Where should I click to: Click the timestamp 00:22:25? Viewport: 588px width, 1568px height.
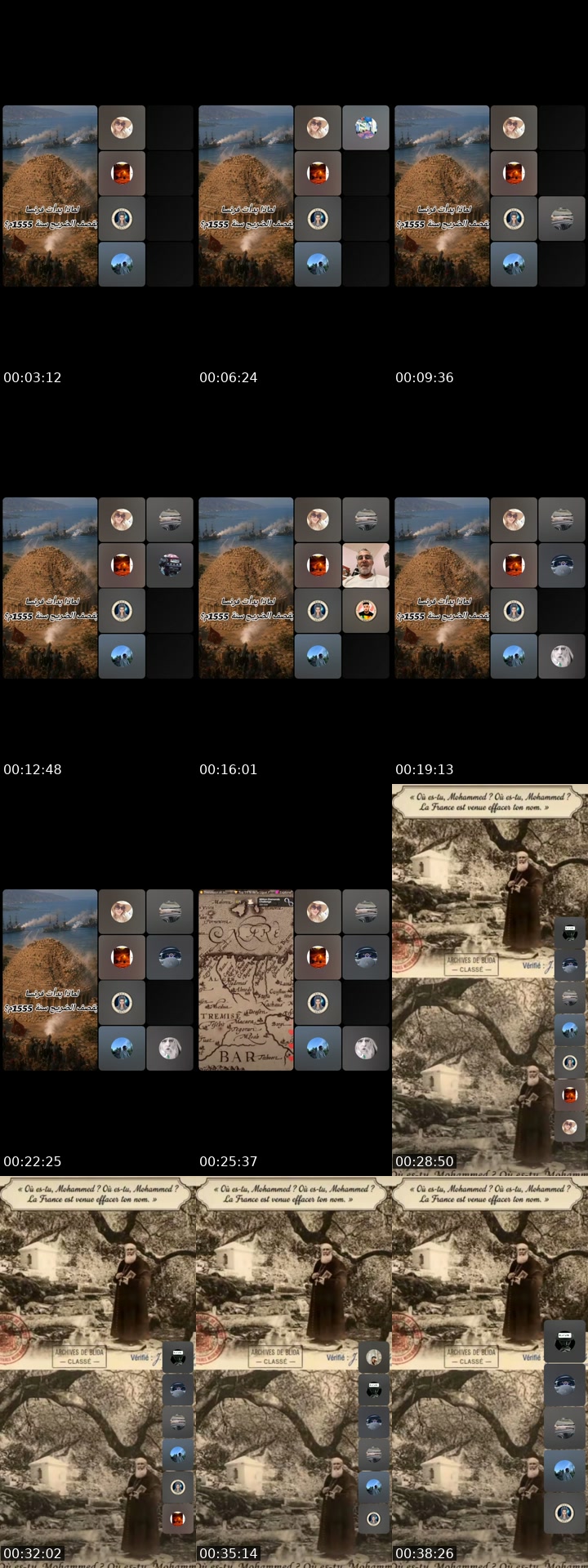point(33,1161)
